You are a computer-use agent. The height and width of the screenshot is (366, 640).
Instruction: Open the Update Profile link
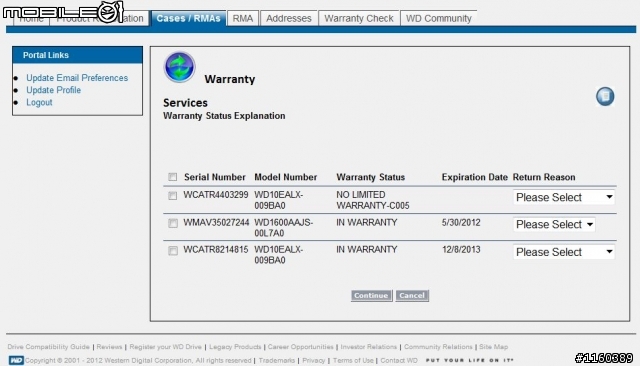pos(53,90)
